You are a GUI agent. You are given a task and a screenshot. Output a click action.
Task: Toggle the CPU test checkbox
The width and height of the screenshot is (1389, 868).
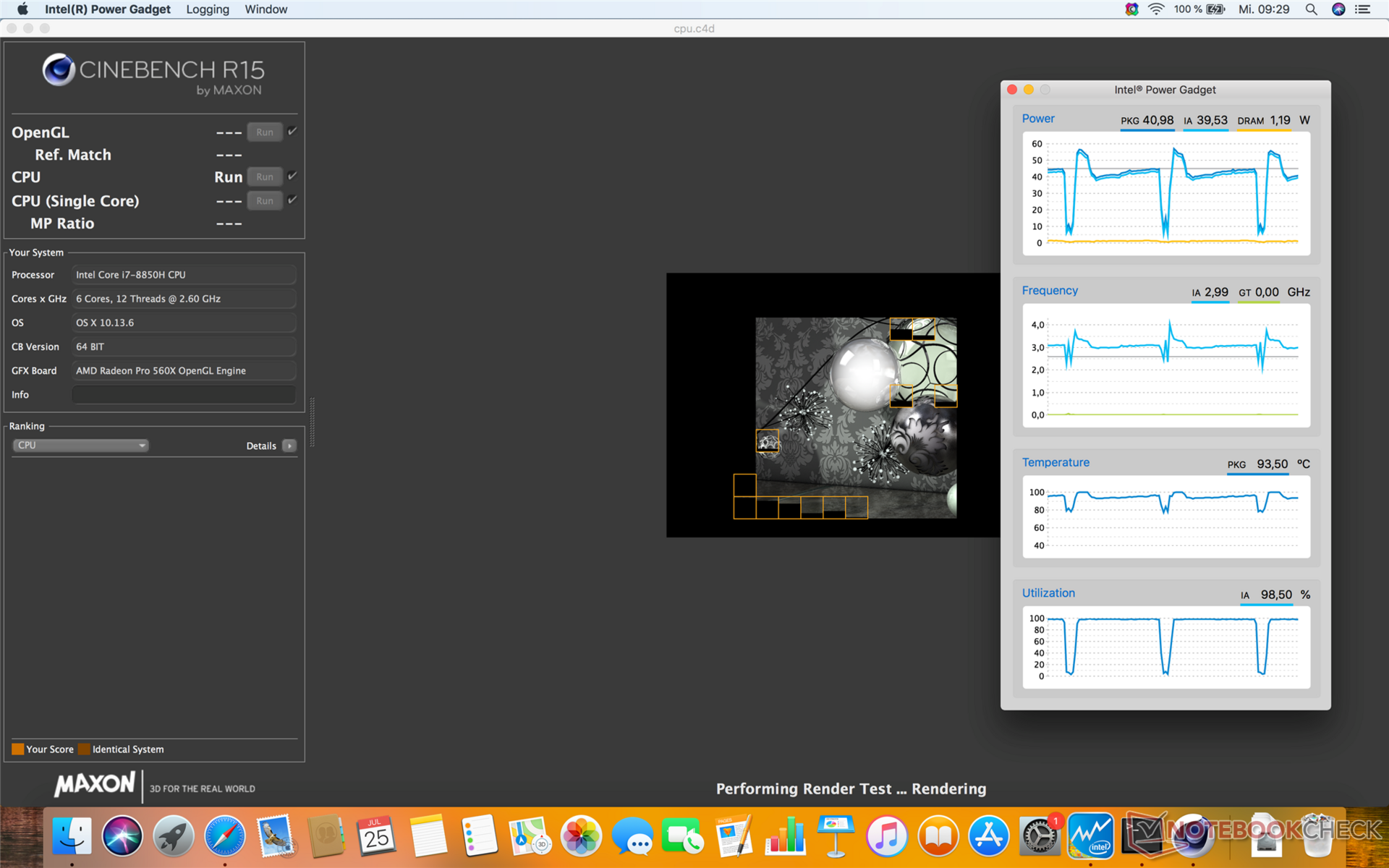pos(292,176)
